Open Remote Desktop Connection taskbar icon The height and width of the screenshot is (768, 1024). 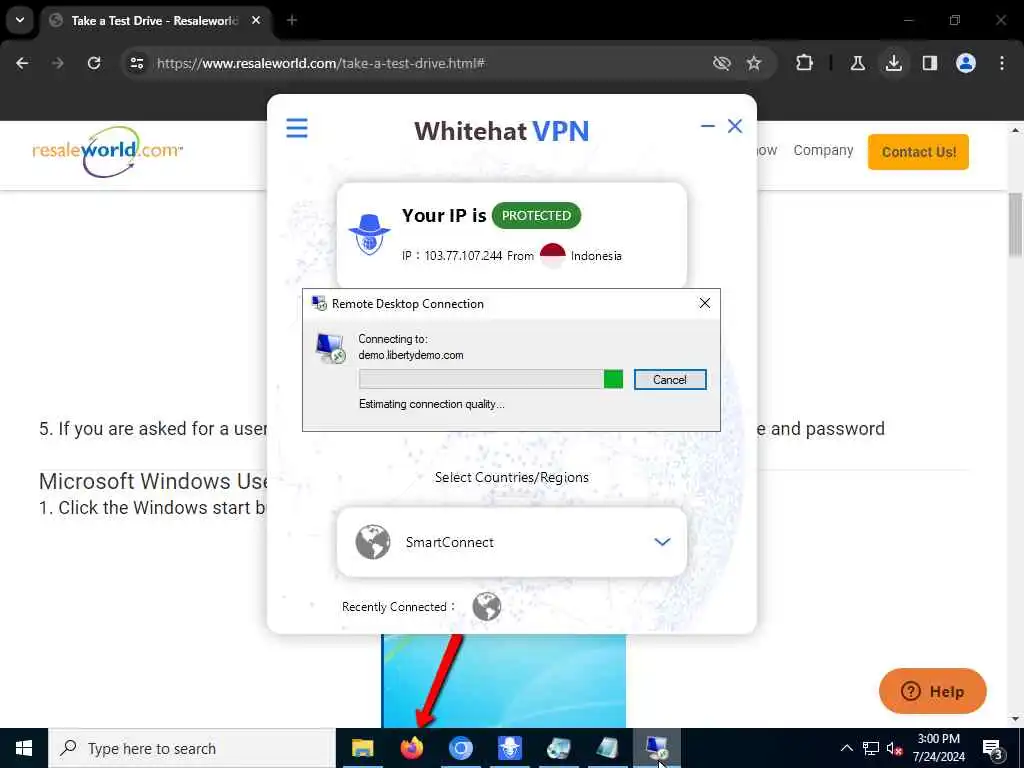(657, 748)
